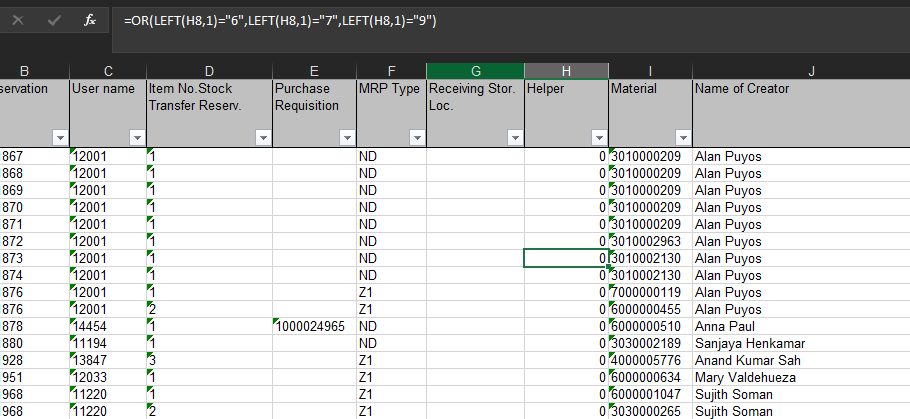Select Material cell 3010002963

(650, 241)
